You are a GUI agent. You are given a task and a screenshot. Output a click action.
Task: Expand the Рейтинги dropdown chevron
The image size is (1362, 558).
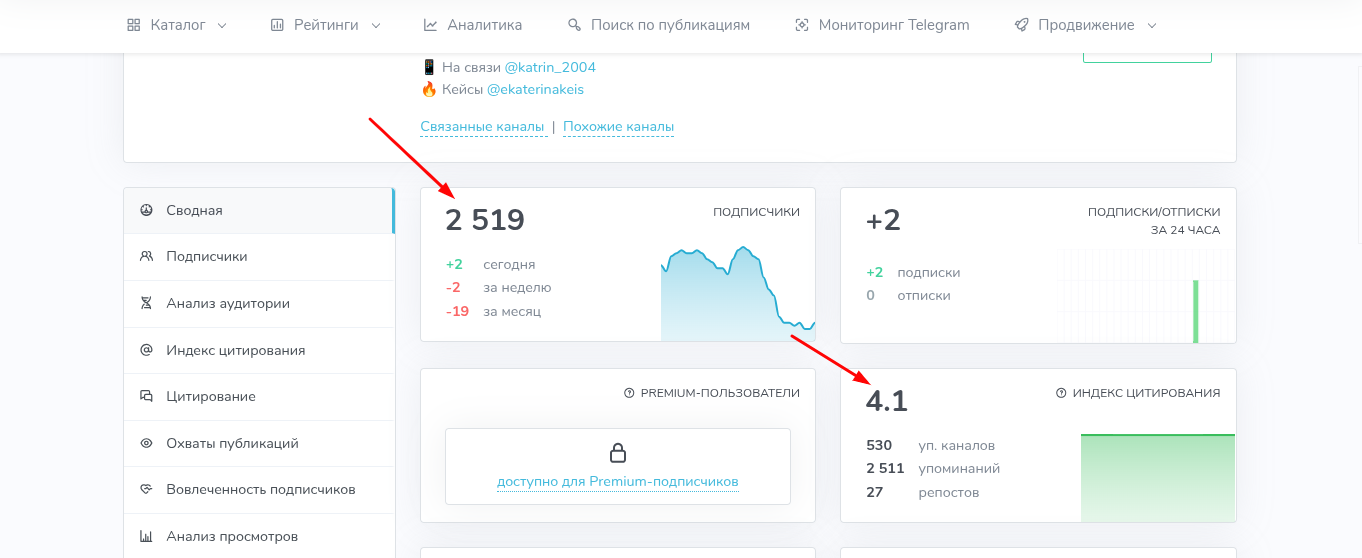[x=376, y=25]
